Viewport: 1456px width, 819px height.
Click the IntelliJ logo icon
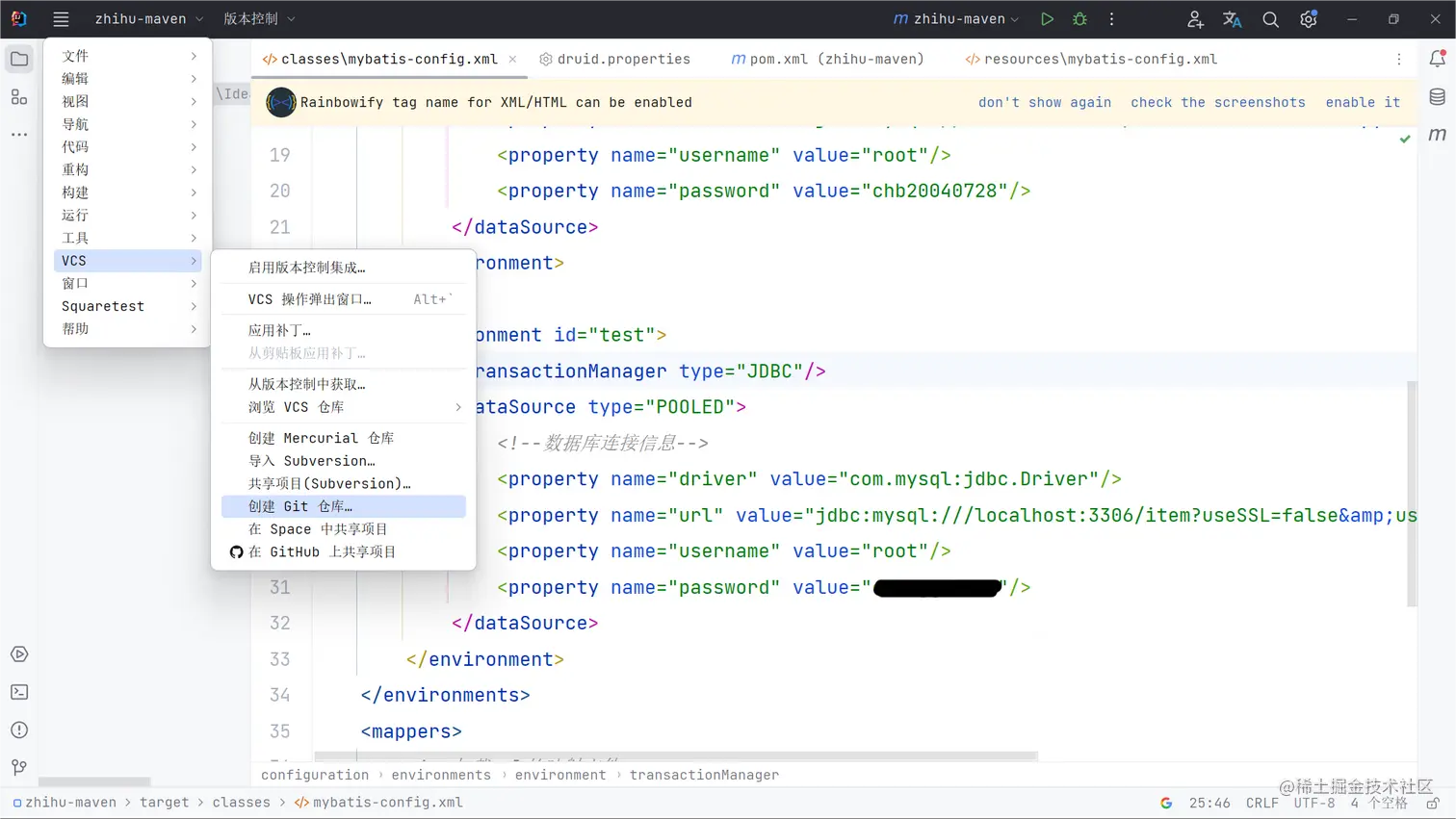click(x=18, y=19)
